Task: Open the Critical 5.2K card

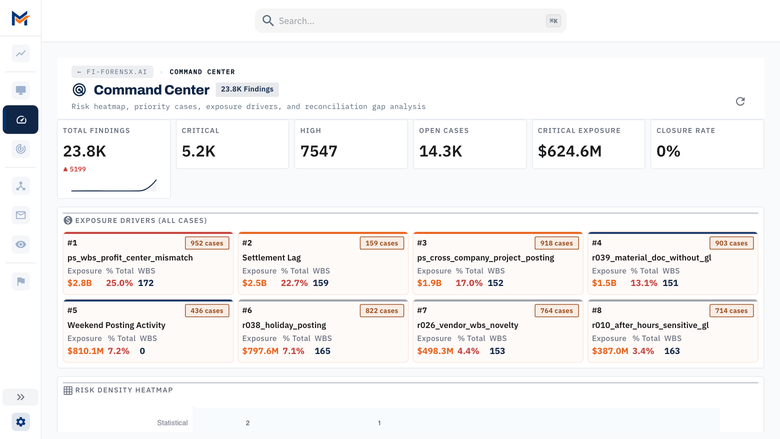Action: point(232,144)
